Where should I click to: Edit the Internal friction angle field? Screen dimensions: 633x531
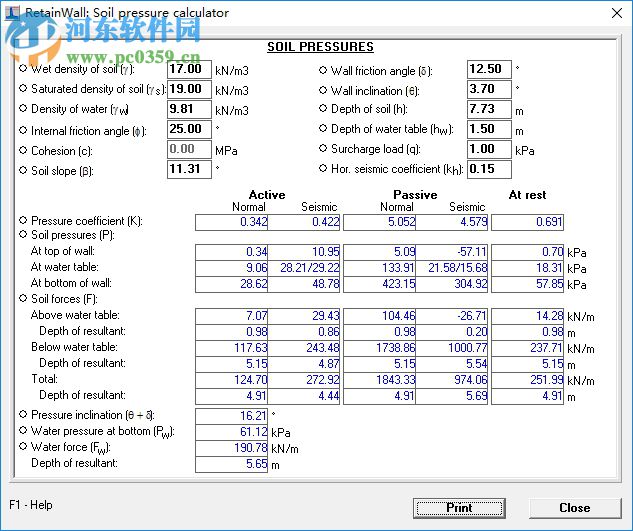point(189,129)
